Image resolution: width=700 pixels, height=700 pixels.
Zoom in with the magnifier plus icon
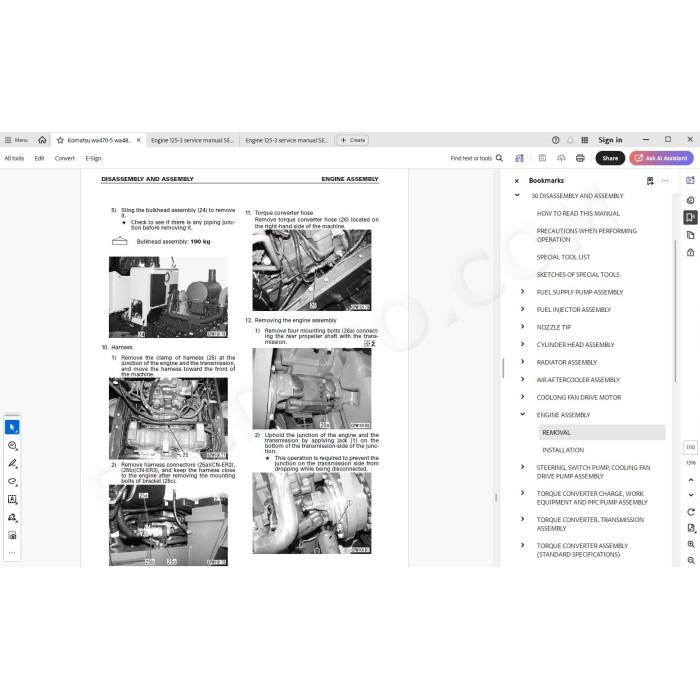(x=691, y=544)
